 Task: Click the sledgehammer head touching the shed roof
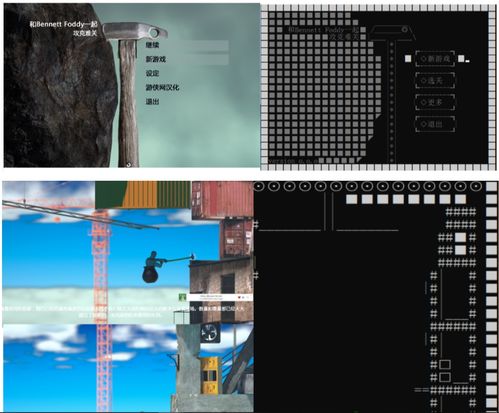(192, 257)
